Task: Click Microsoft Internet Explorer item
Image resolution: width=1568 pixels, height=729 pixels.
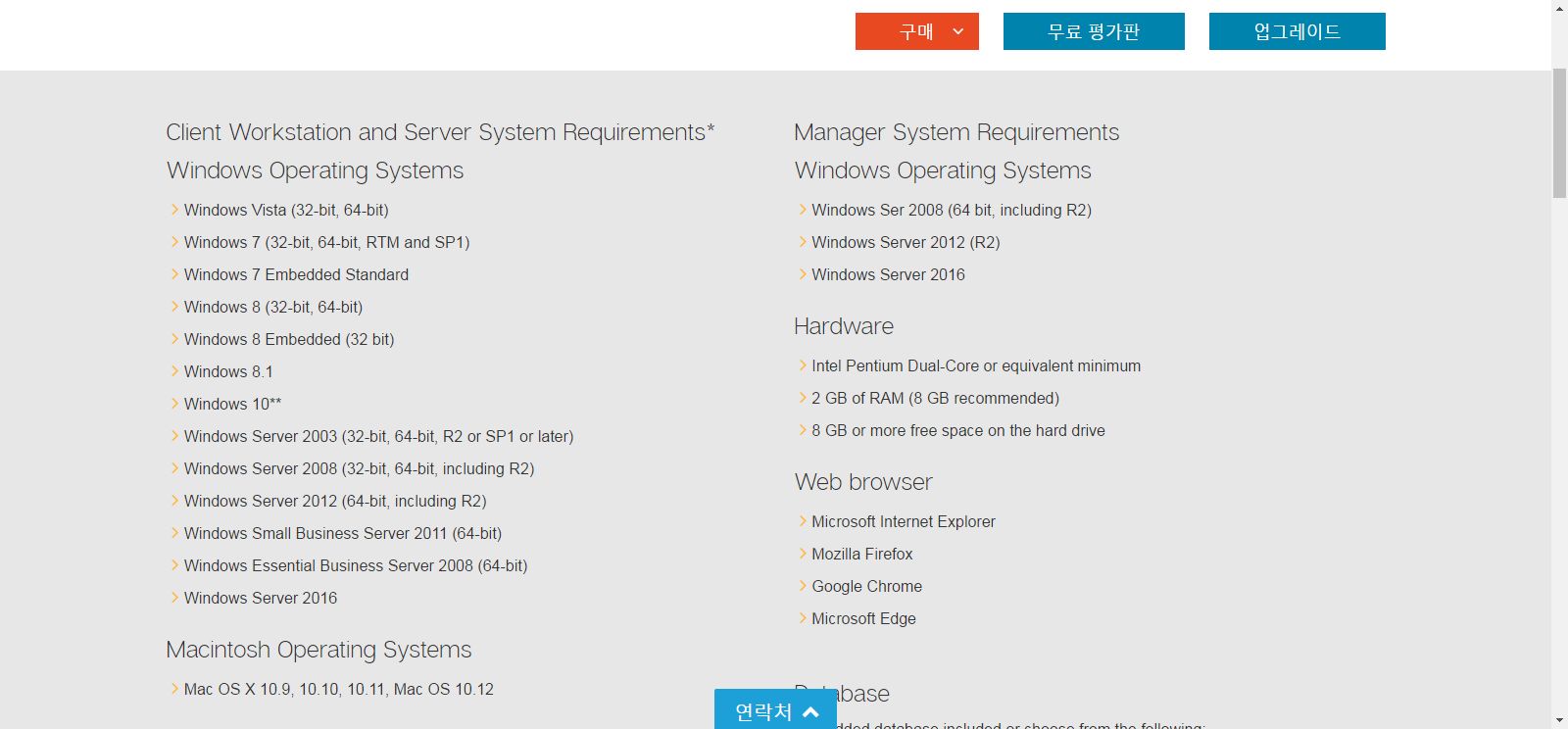Action: click(x=904, y=521)
